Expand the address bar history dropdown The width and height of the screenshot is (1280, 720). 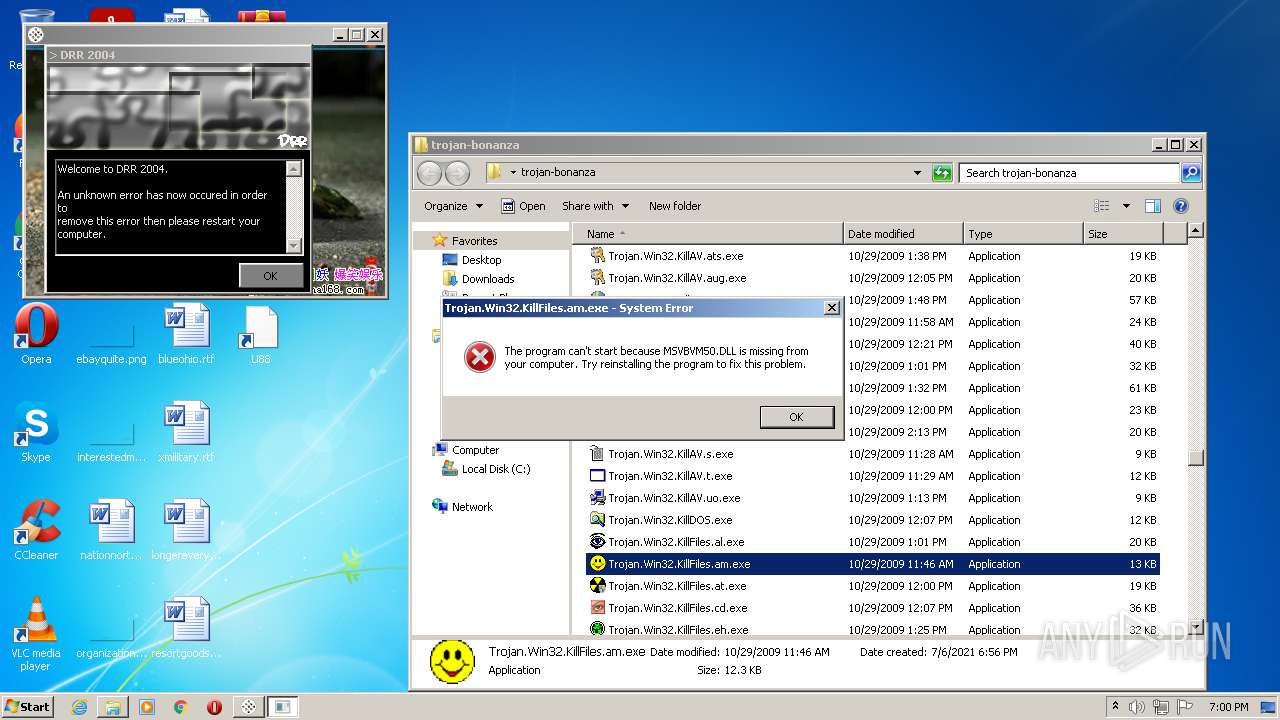pos(917,173)
